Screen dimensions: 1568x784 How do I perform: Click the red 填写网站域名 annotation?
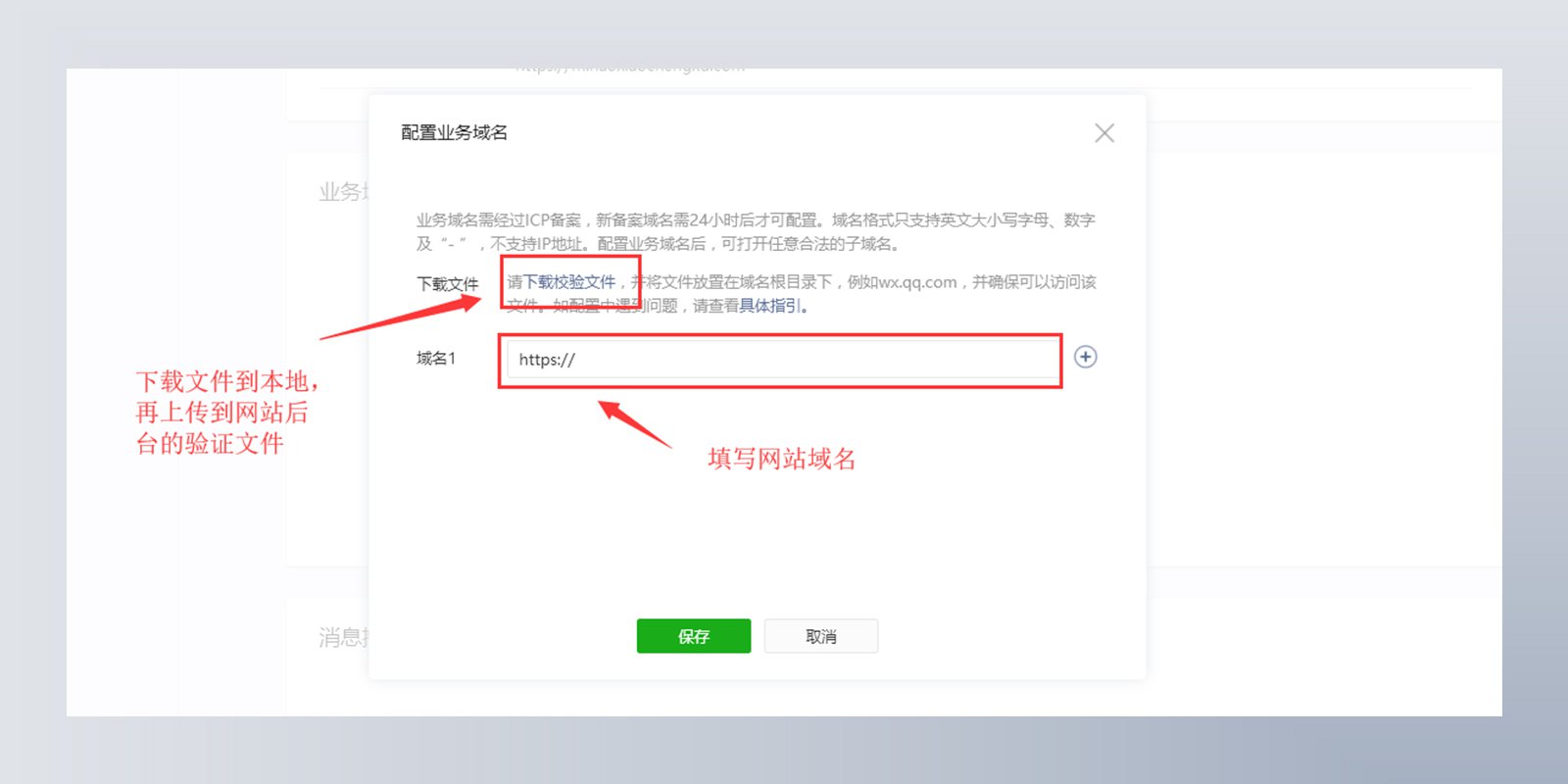pos(782,459)
